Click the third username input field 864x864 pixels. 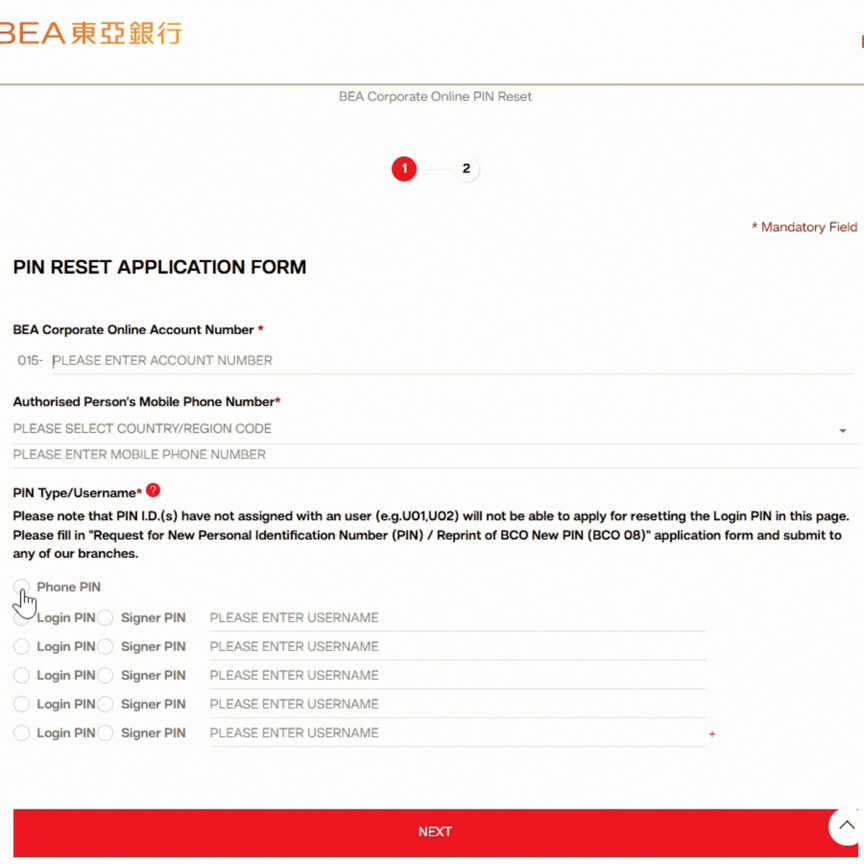pyautogui.click(x=457, y=676)
